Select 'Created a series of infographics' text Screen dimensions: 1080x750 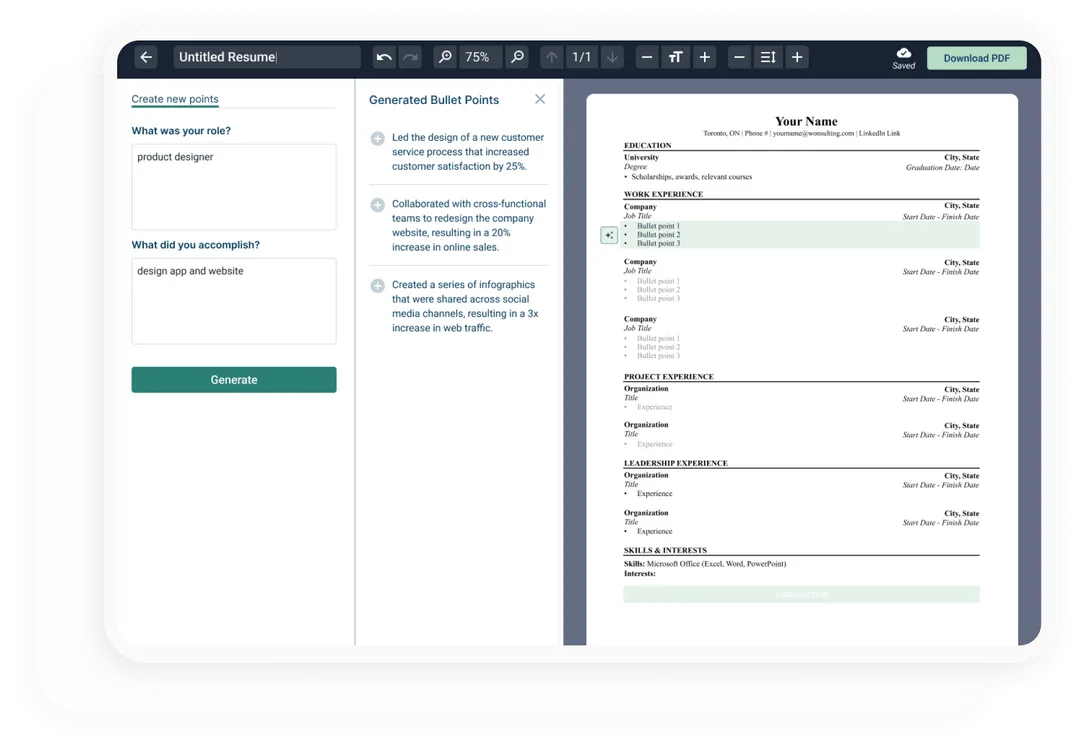pyautogui.click(x=464, y=284)
